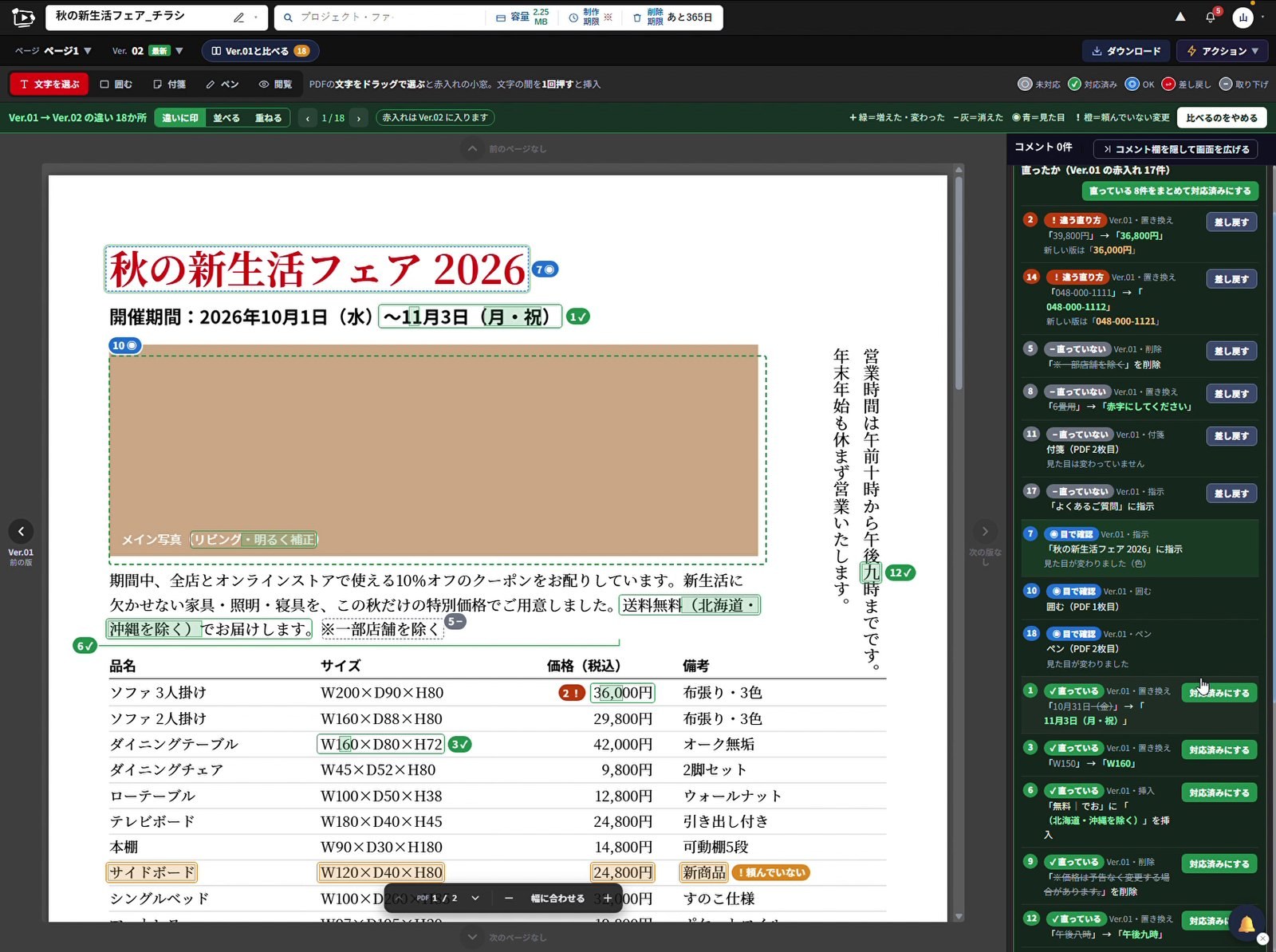1276x952 pixels.
Task: Select green marker 12✓ near vertical text
Action: [900, 572]
